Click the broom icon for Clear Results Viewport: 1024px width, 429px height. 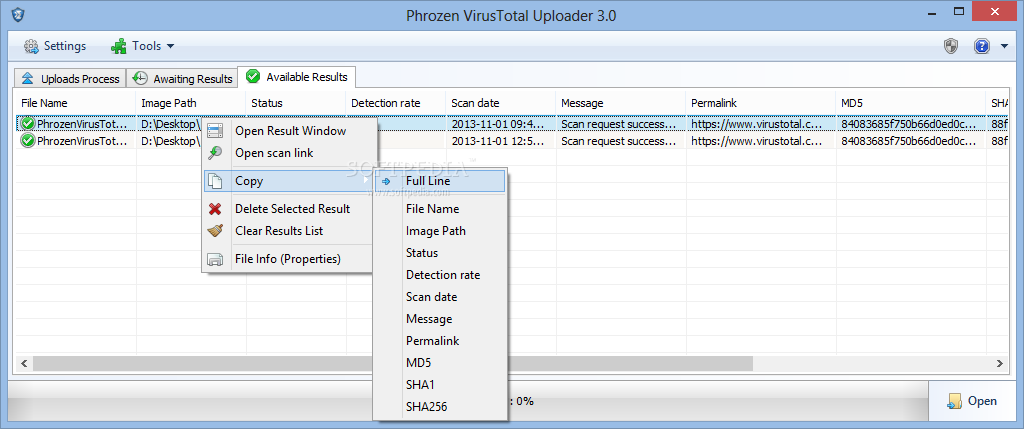point(215,230)
